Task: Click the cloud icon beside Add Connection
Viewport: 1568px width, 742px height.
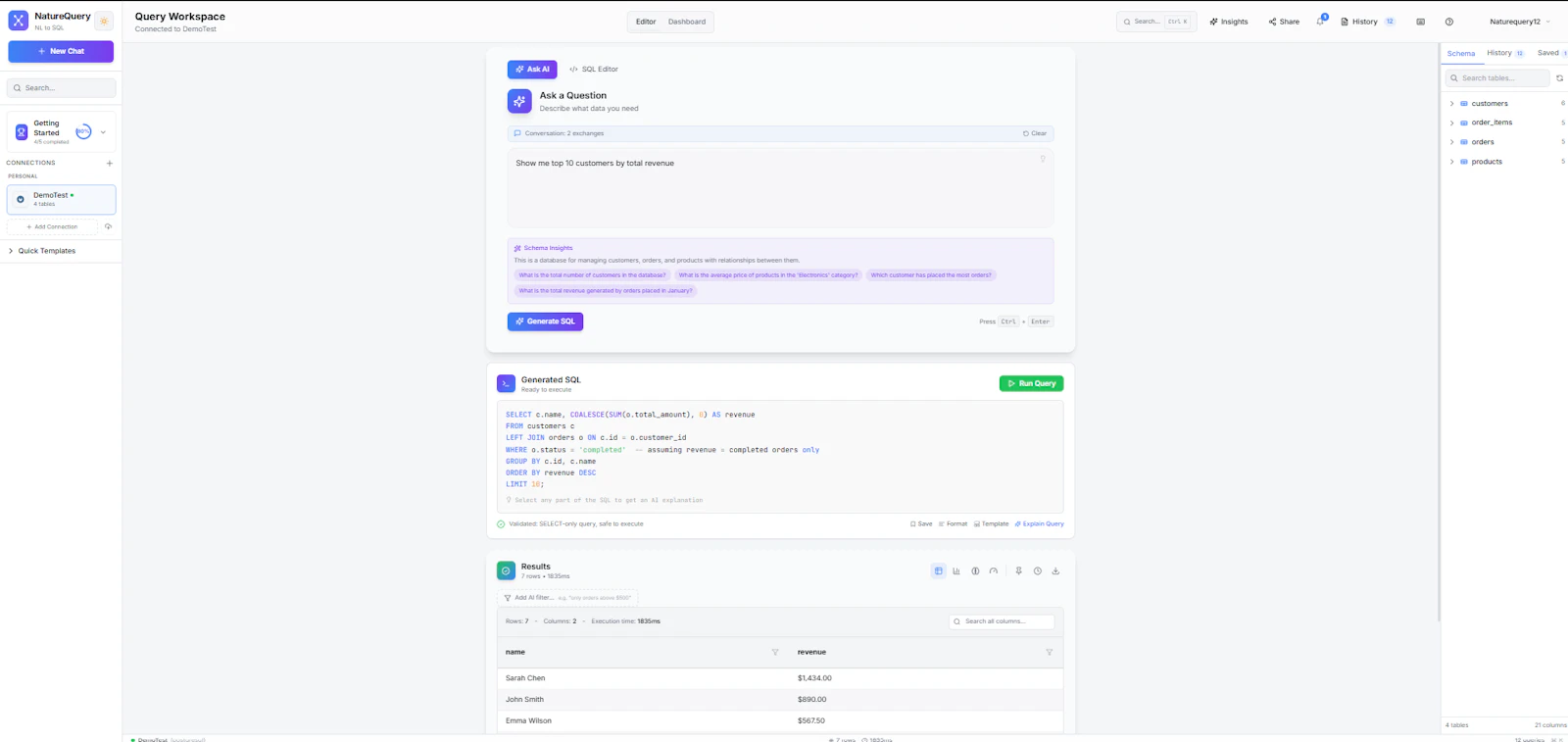Action: [x=109, y=226]
